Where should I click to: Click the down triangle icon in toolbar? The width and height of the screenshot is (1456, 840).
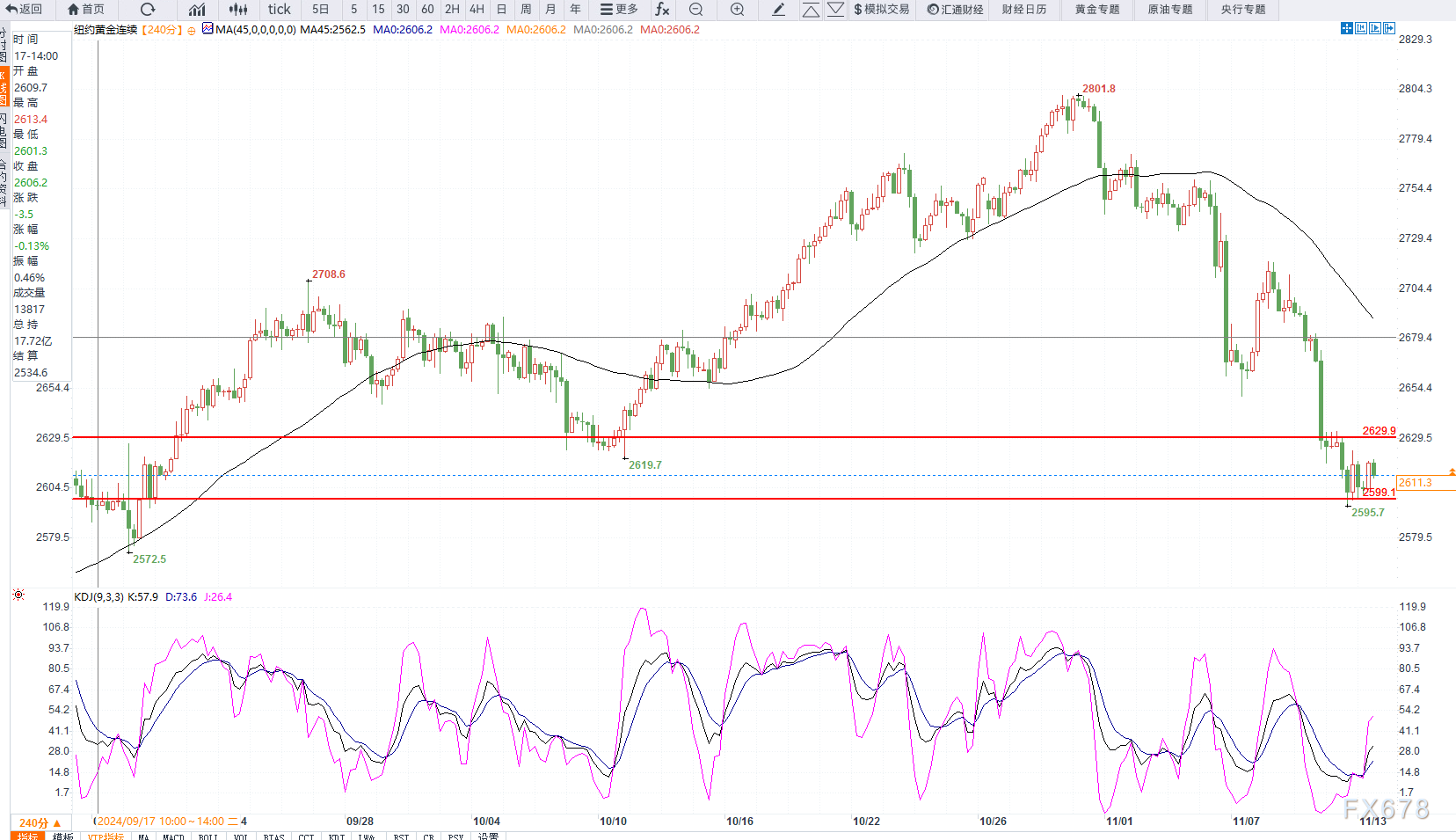[x=835, y=10]
